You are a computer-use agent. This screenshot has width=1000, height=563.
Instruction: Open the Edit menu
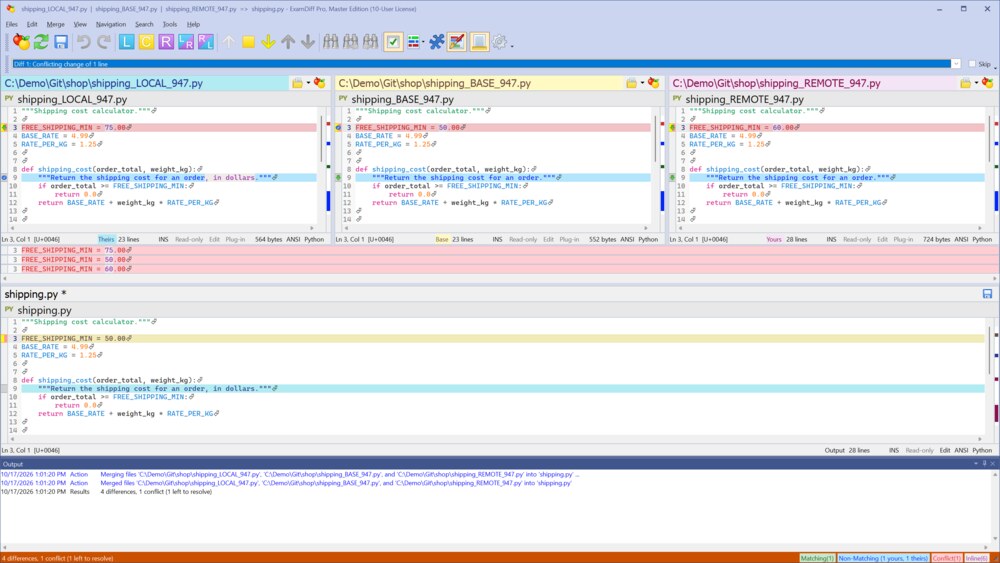click(x=32, y=24)
